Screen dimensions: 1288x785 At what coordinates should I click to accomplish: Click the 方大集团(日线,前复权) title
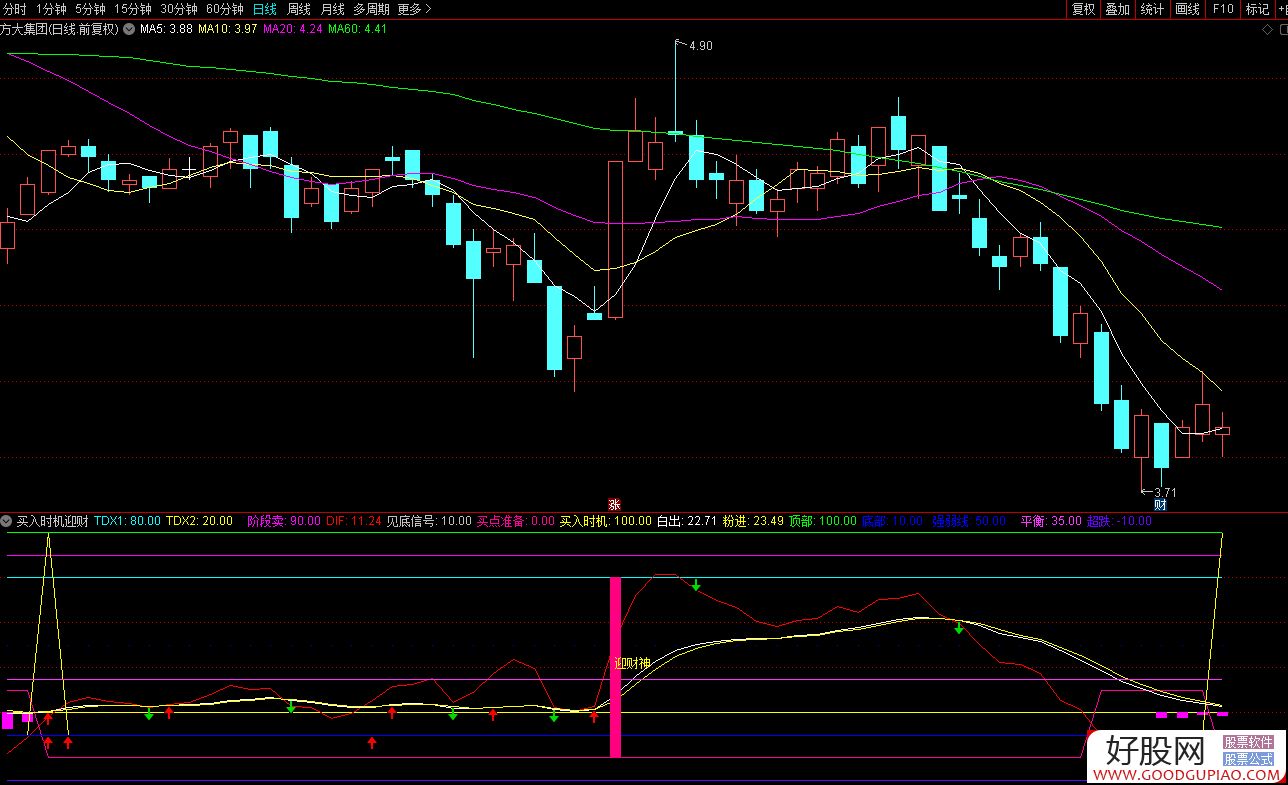coord(60,29)
